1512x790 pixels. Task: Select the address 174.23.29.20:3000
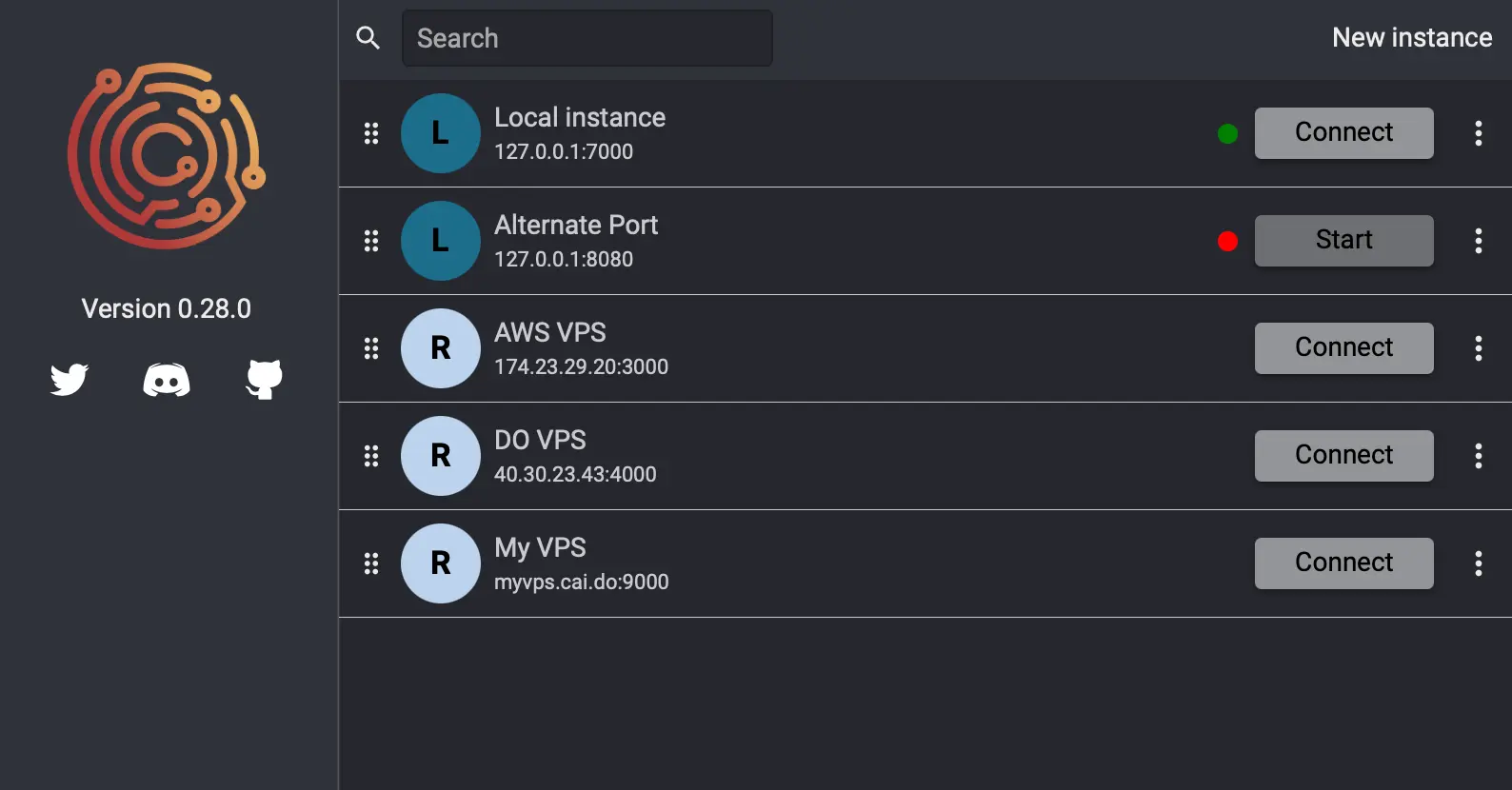[x=581, y=366]
